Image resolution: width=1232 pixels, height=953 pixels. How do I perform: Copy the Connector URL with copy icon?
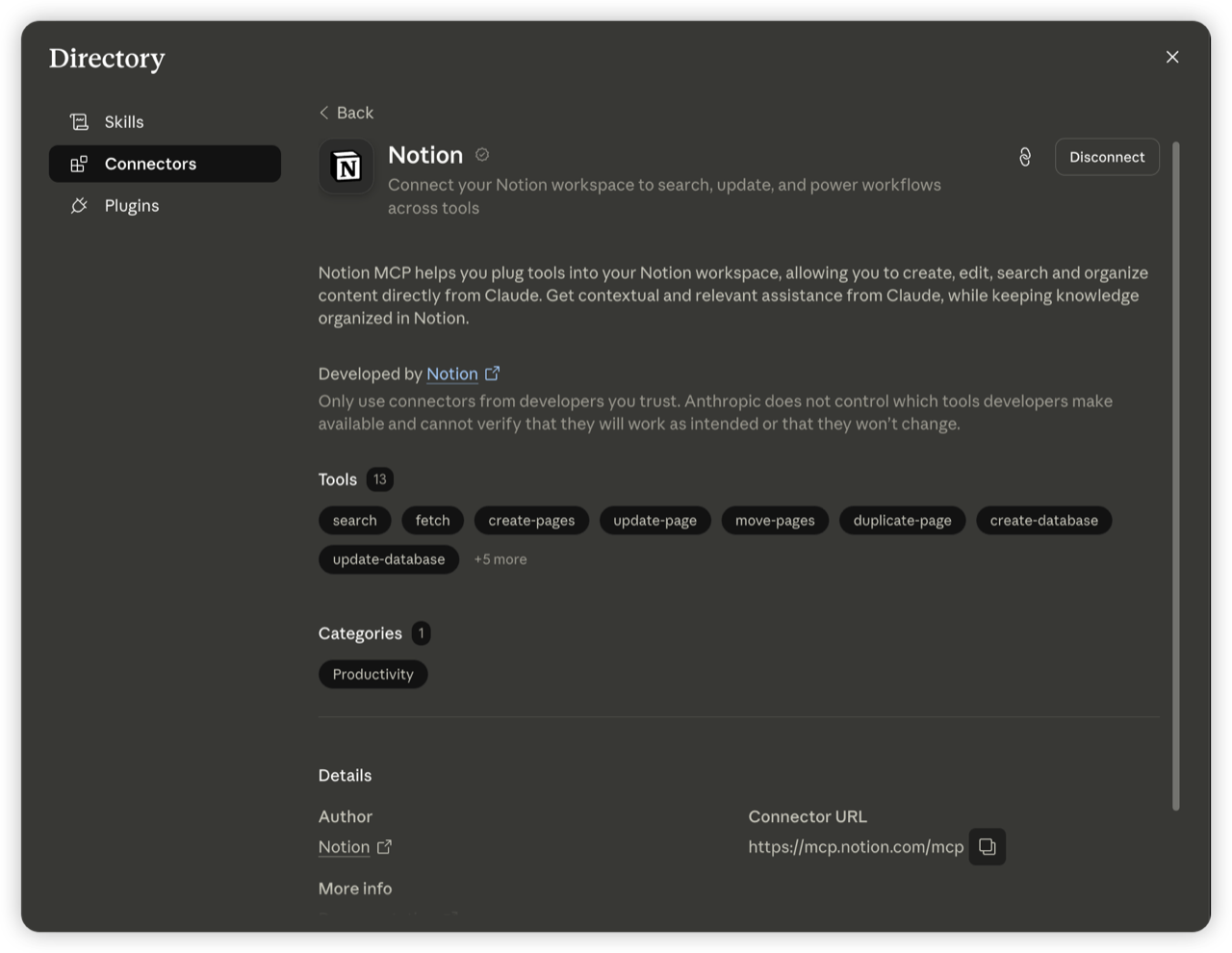tap(988, 847)
